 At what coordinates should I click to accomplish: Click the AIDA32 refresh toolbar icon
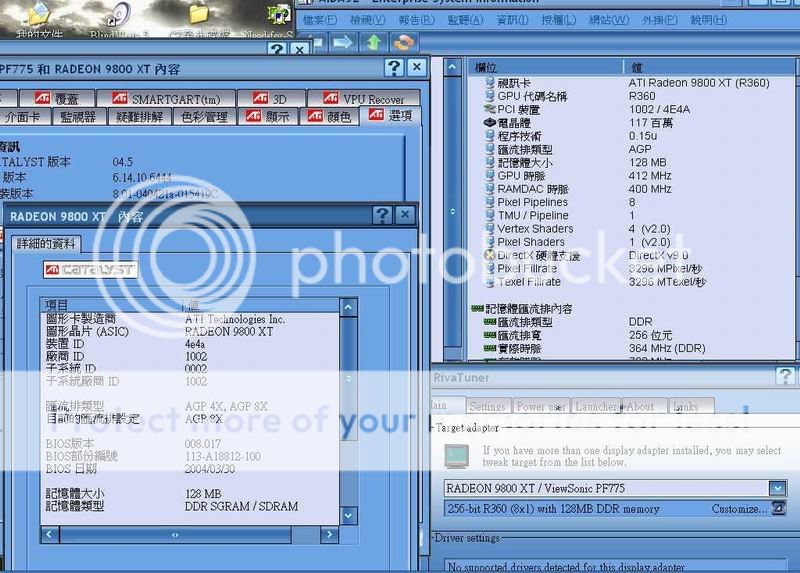pos(404,42)
